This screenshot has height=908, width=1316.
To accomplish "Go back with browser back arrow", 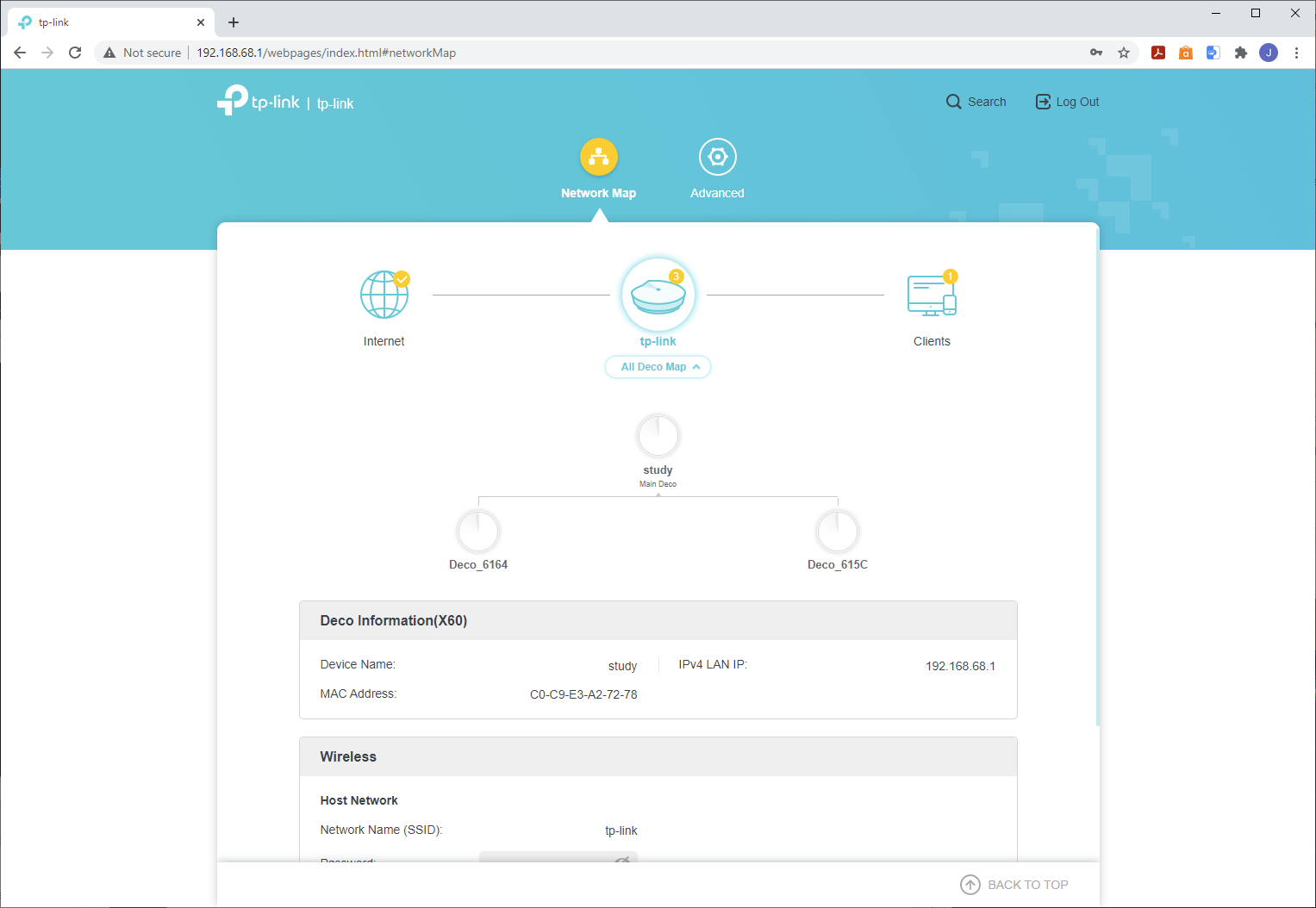I will tap(20, 53).
